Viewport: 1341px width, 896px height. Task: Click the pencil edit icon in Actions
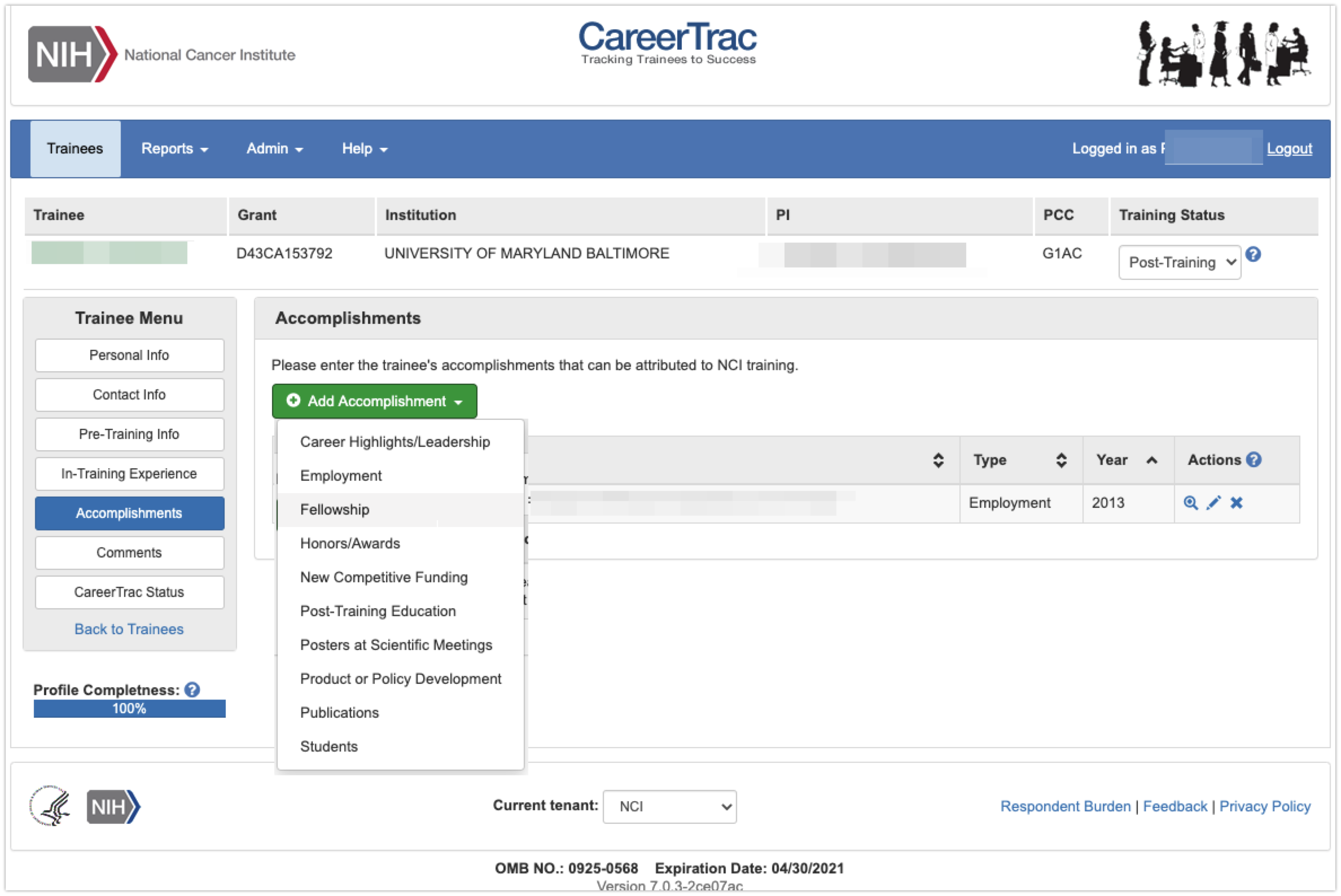(1213, 503)
